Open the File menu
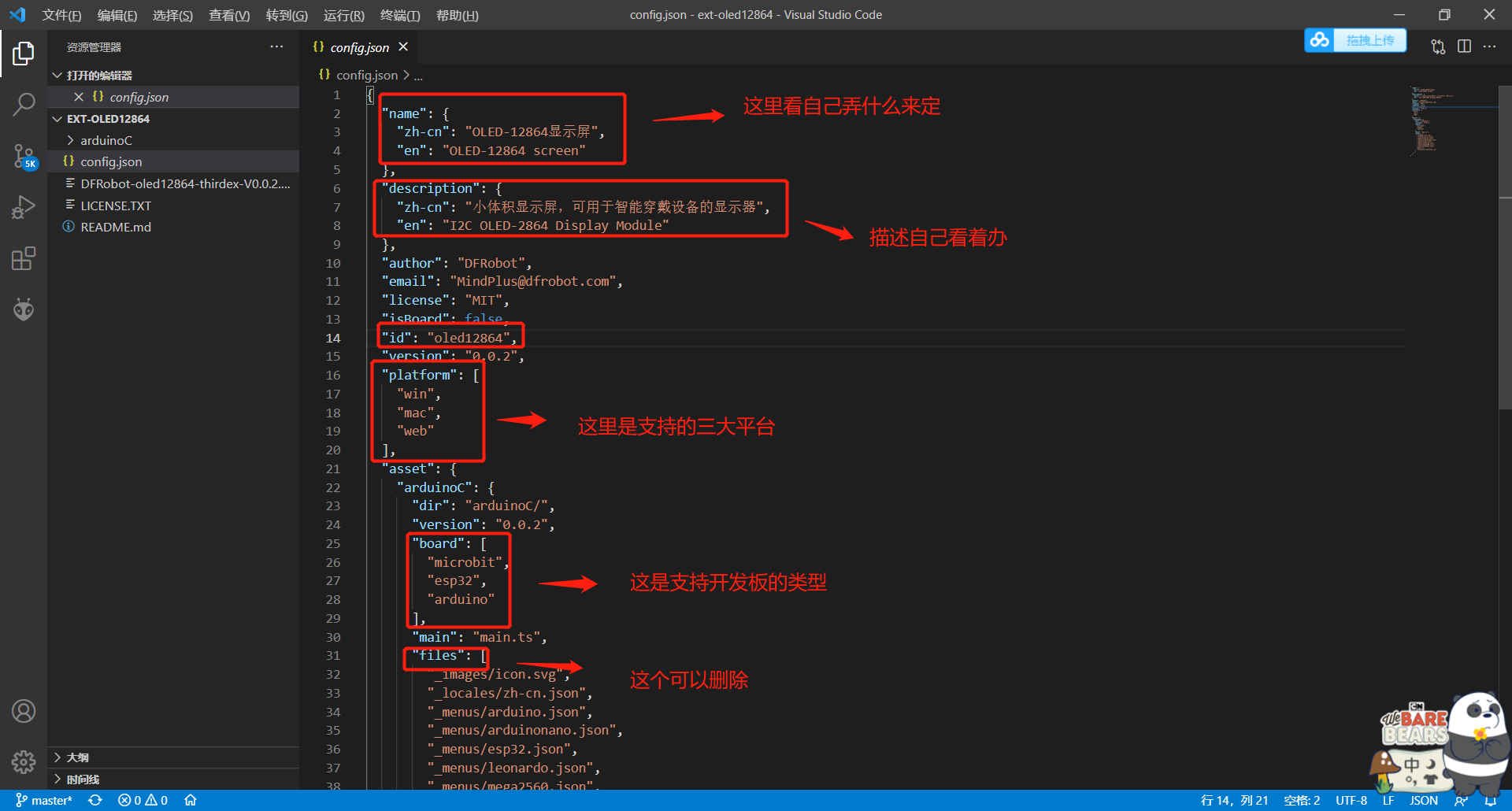Image resolution: width=1512 pixels, height=811 pixels. [x=61, y=15]
